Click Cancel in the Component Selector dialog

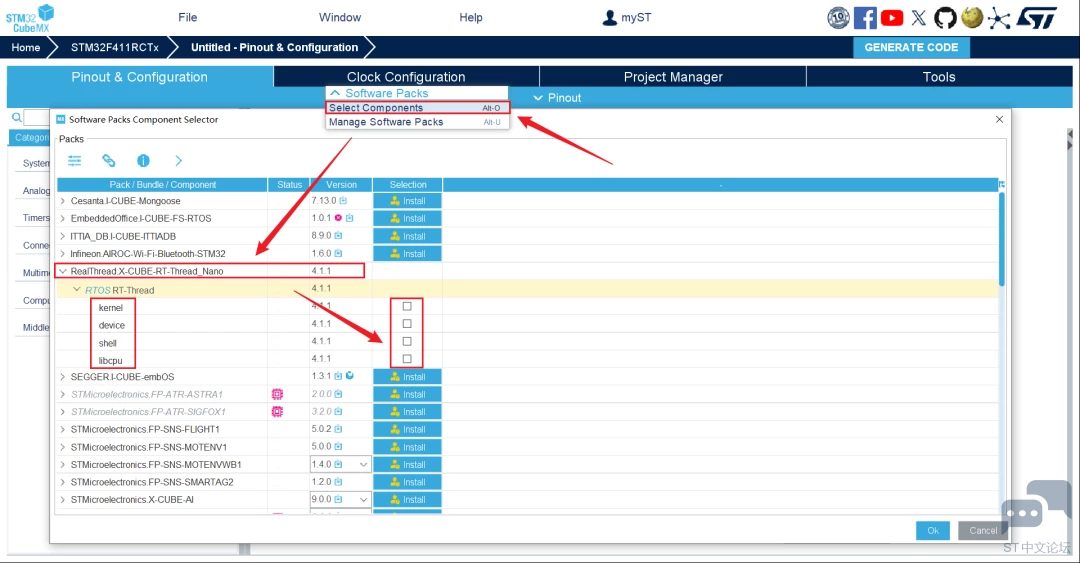point(983,531)
